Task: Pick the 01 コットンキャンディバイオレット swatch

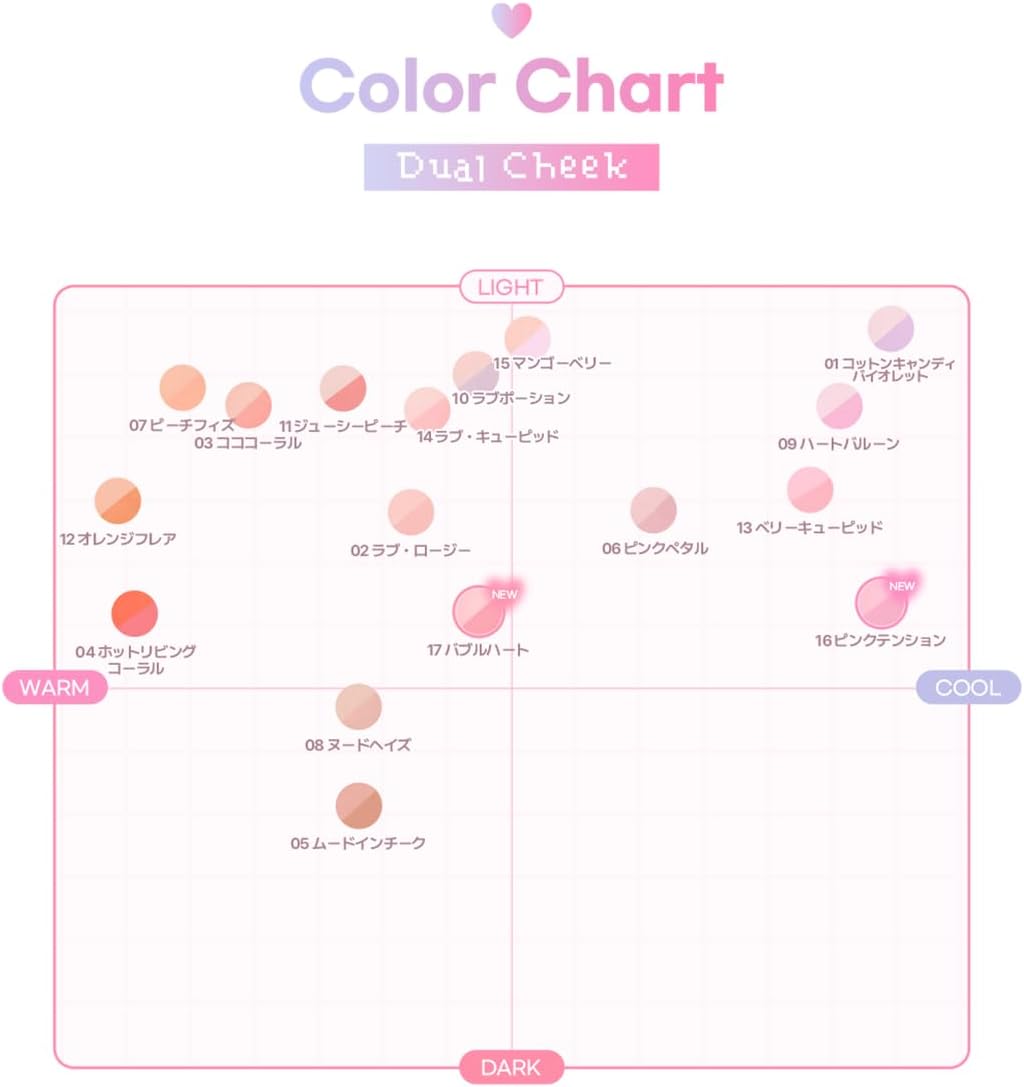Action: tap(890, 329)
